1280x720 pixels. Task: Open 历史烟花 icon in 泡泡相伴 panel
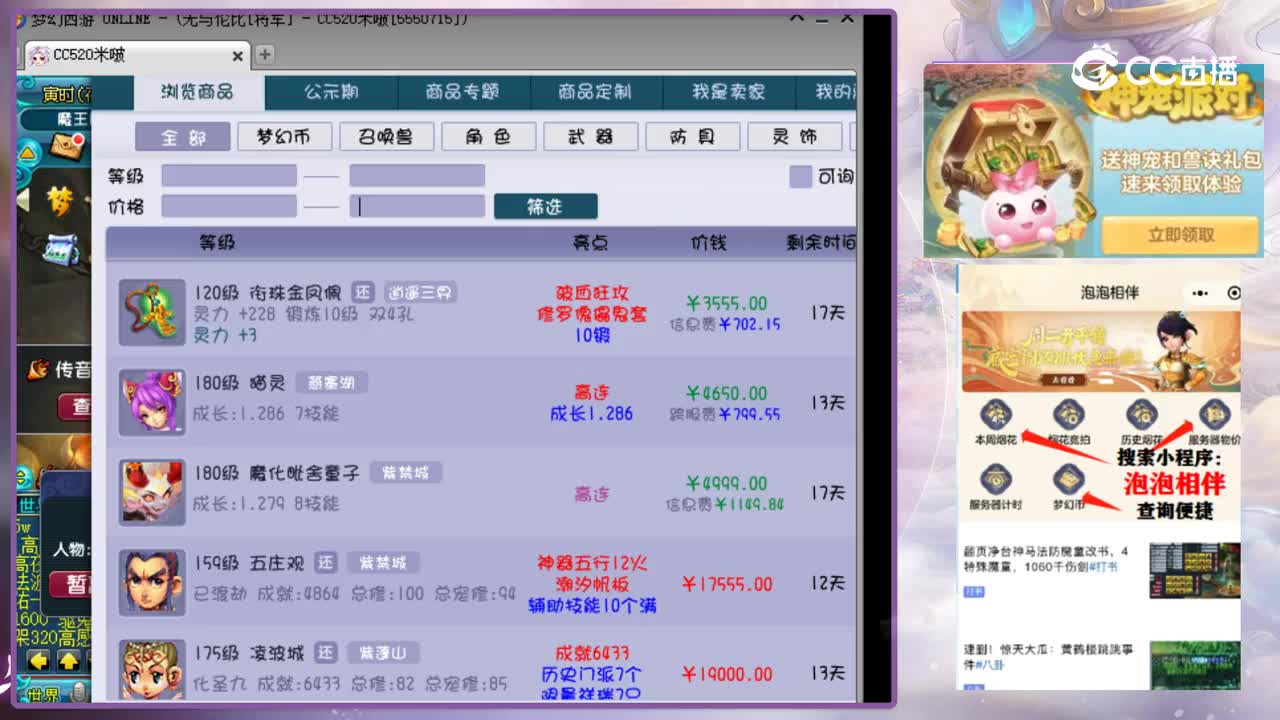1141,414
